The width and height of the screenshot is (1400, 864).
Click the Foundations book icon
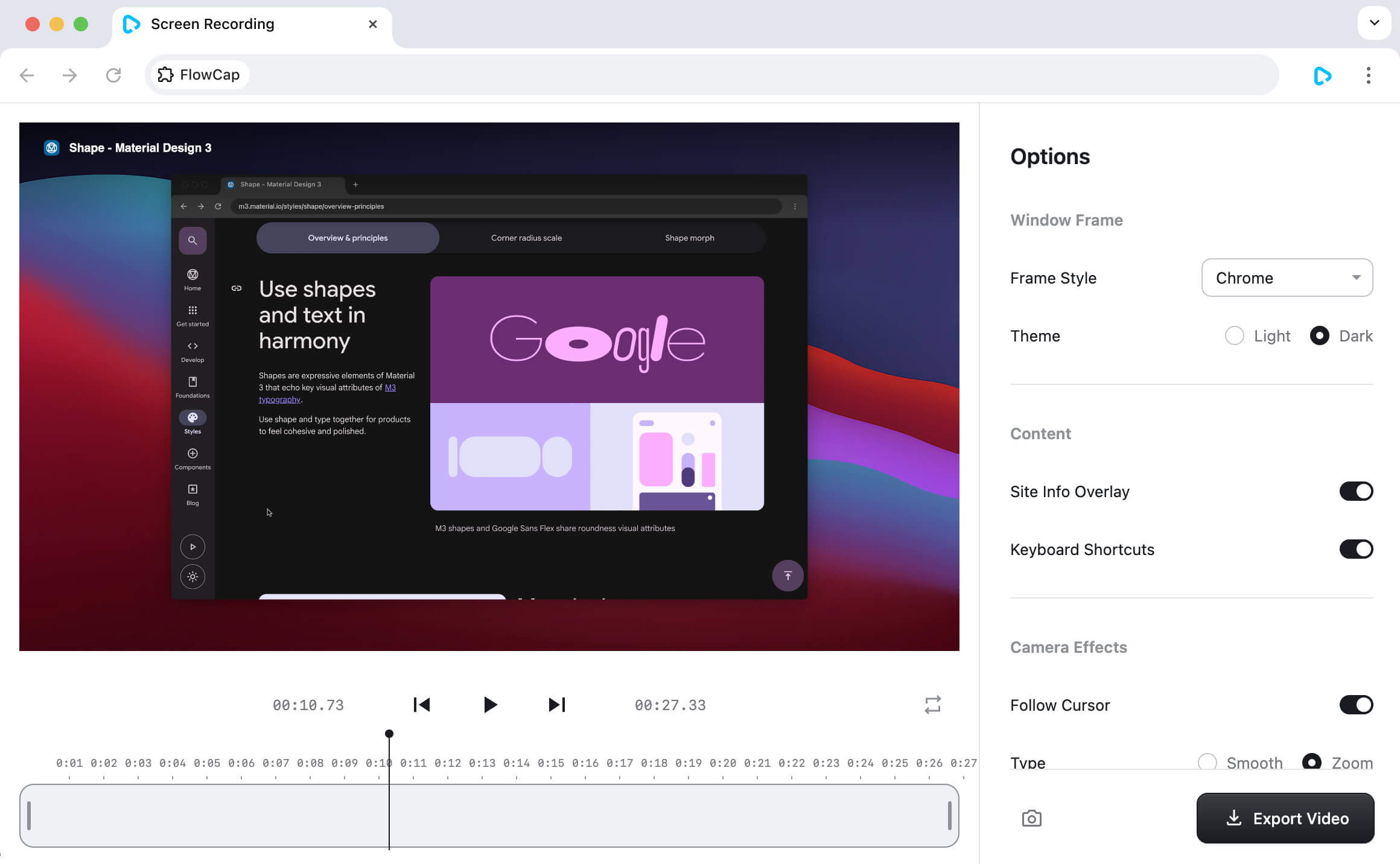(192, 382)
